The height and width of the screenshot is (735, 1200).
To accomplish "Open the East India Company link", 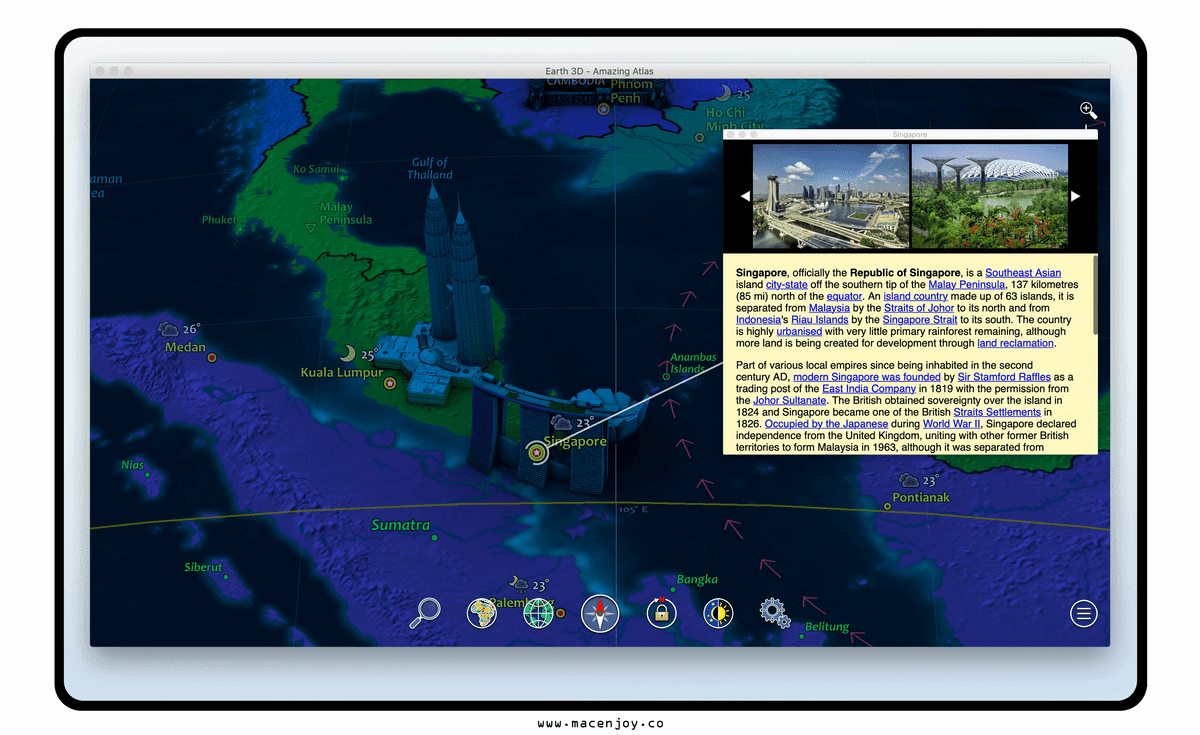I will click(x=868, y=389).
